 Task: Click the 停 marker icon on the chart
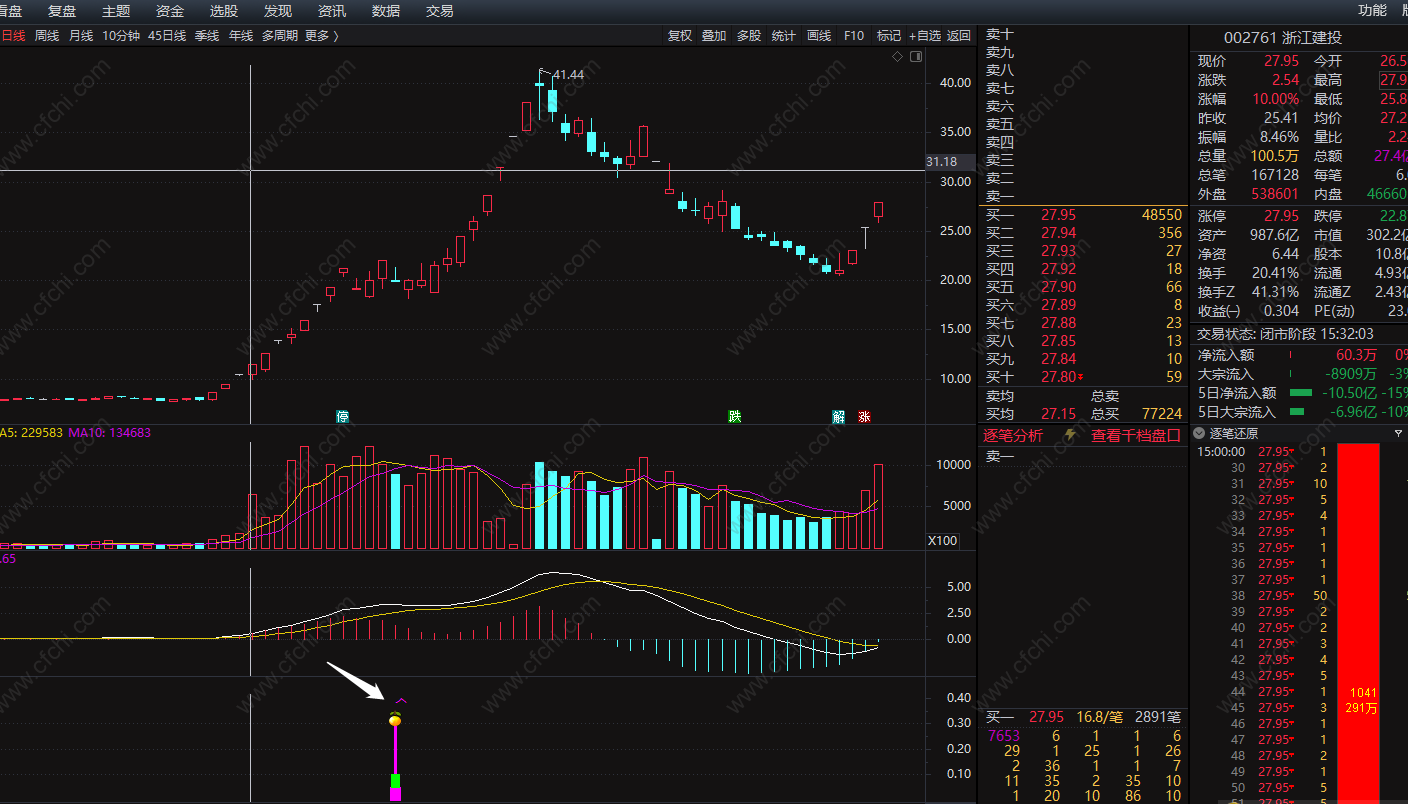(343, 416)
